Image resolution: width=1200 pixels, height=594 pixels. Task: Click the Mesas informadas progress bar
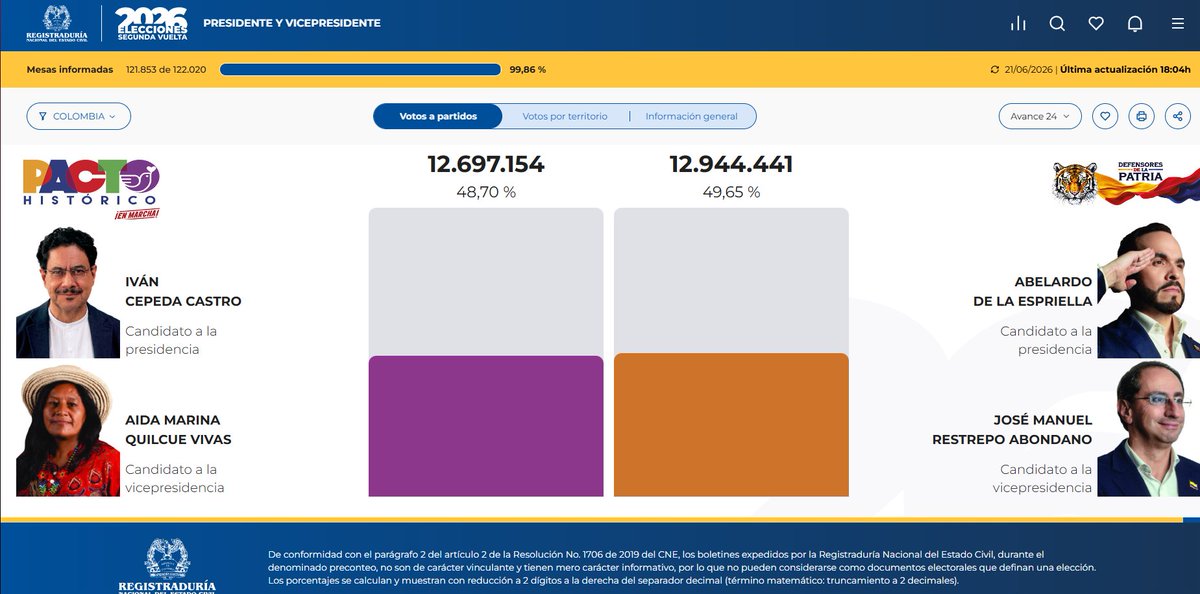360,70
